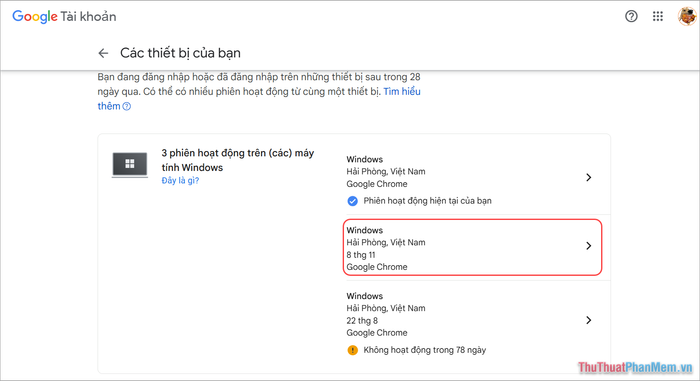Click the blue checkmark current session icon
The width and height of the screenshot is (700, 381).
(352, 201)
